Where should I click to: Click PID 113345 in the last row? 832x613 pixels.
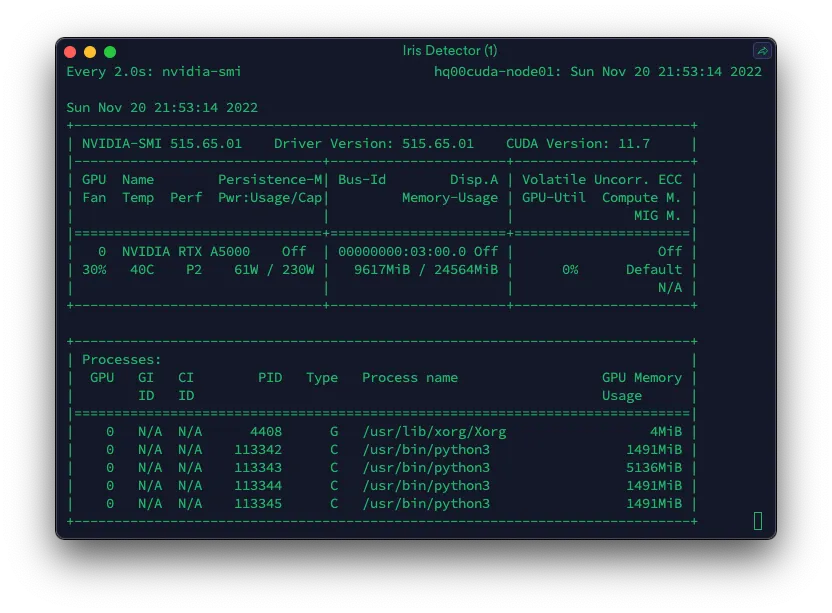[x=258, y=504]
